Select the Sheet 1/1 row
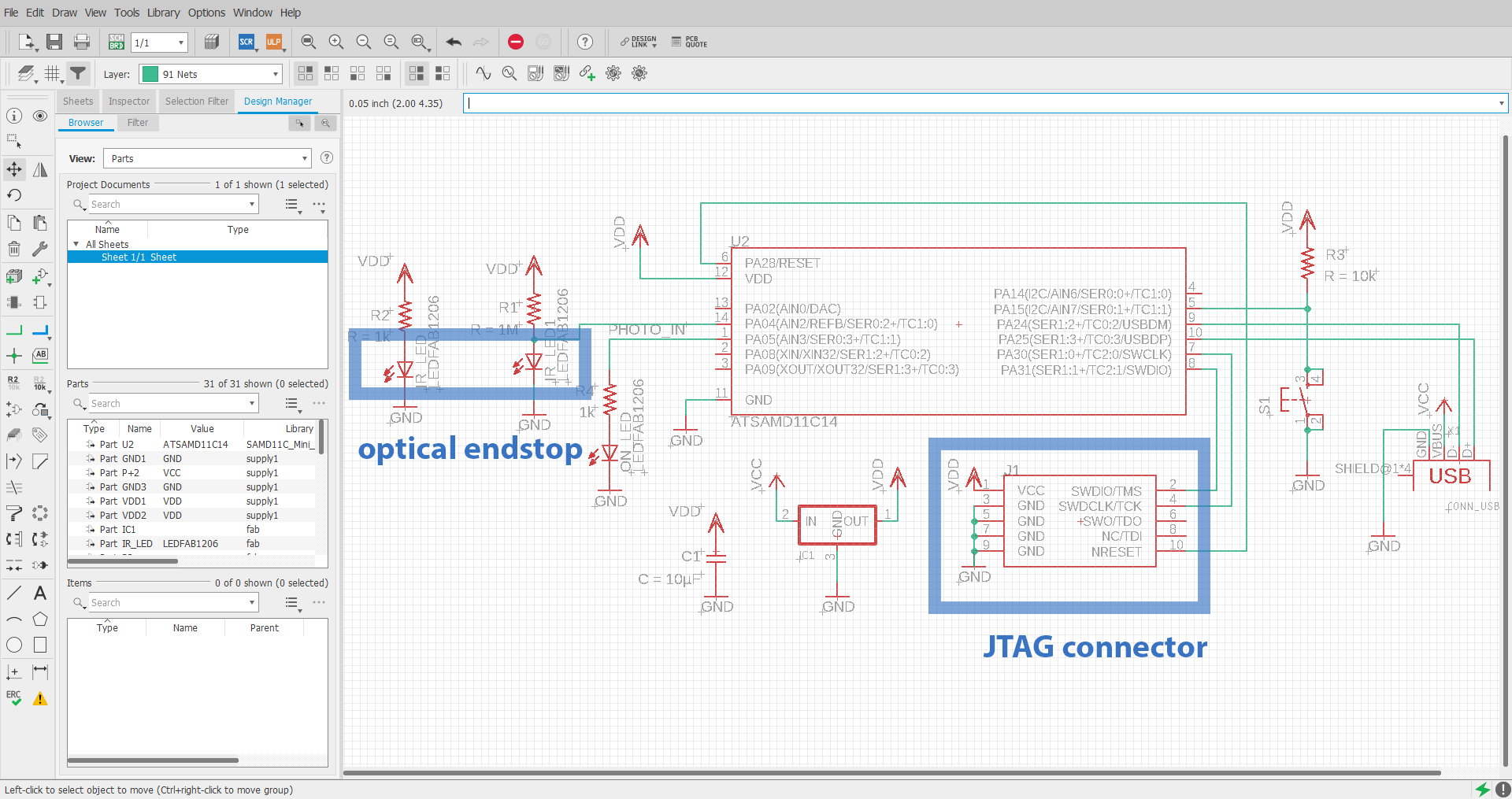The height and width of the screenshot is (799, 1512). coord(198,257)
